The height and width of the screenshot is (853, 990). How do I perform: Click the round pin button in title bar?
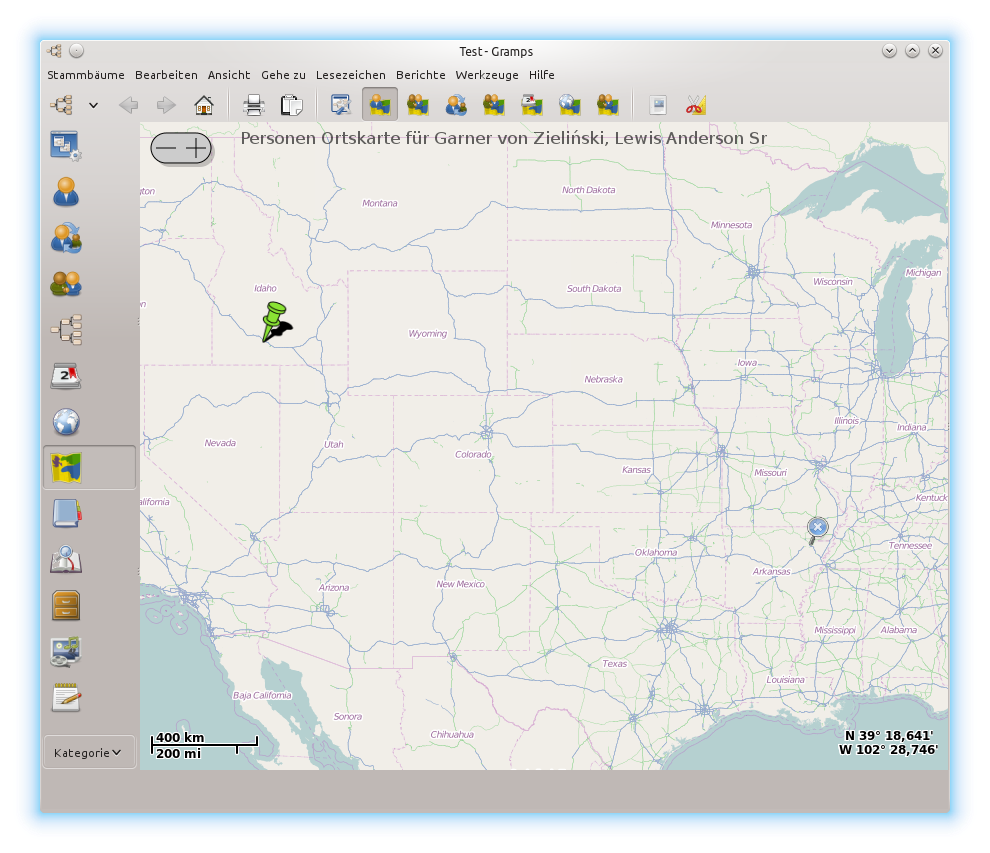[76, 51]
